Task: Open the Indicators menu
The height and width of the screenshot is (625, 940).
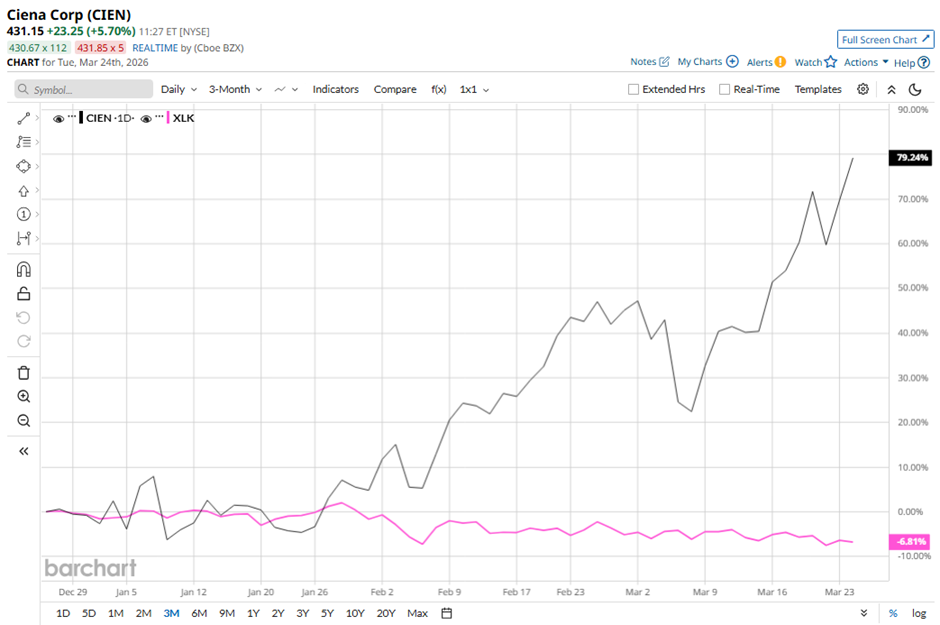Action: 335,89
